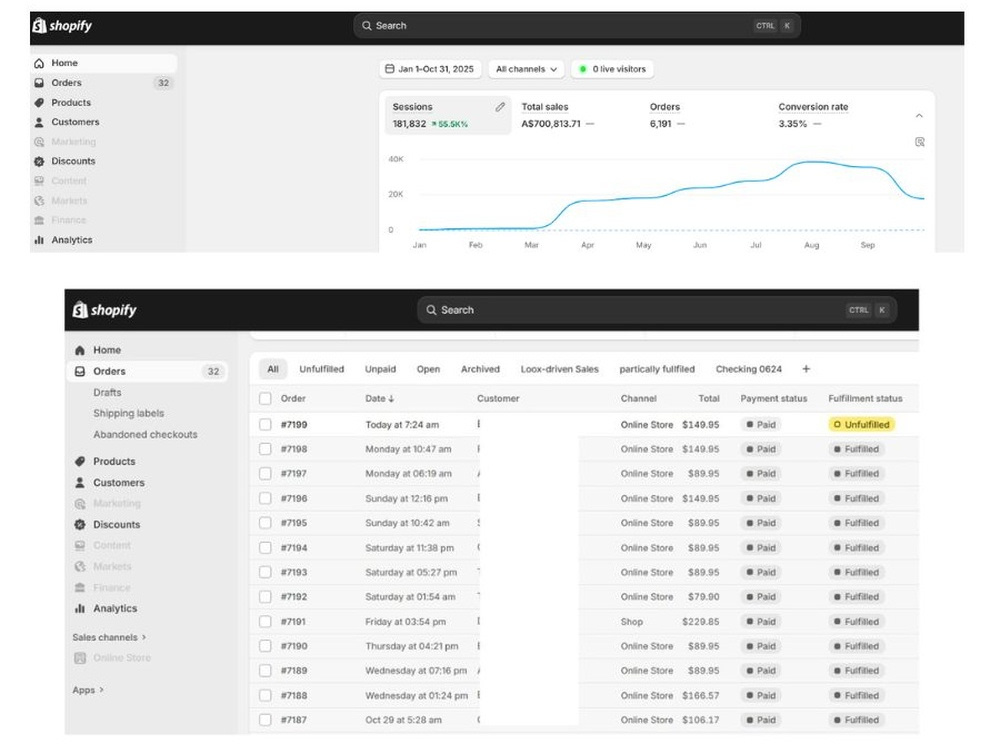Click the Marketing icon in the bottom window sidebar

pyautogui.click(x=80, y=504)
